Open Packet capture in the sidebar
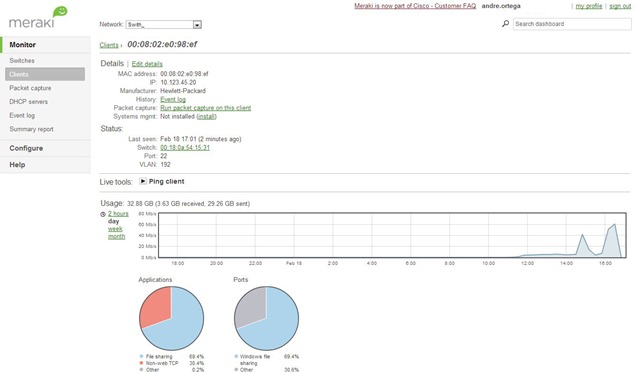This screenshot has width=636, height=373. [30, 88]
